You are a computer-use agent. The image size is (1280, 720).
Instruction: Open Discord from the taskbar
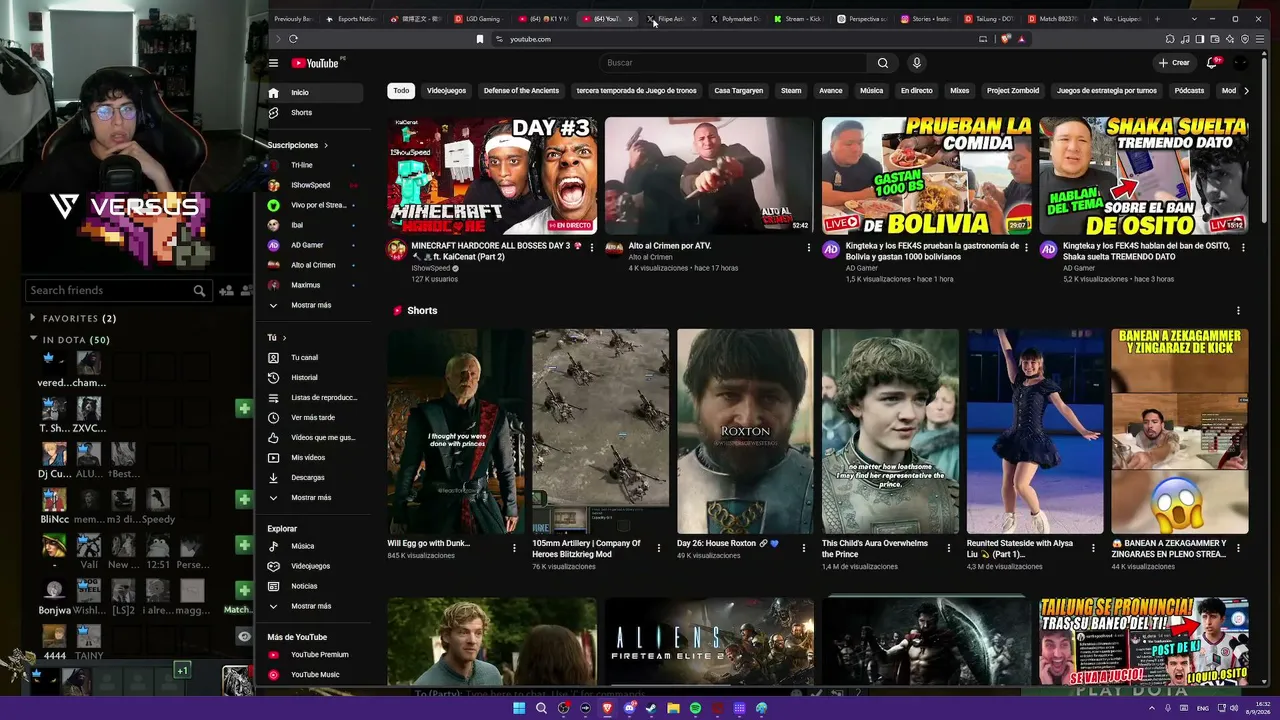point(629,708)
